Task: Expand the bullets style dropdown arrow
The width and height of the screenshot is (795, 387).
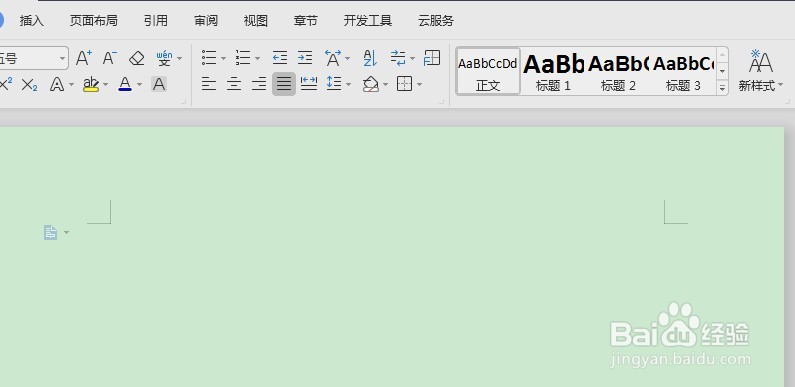Action: 224,59
